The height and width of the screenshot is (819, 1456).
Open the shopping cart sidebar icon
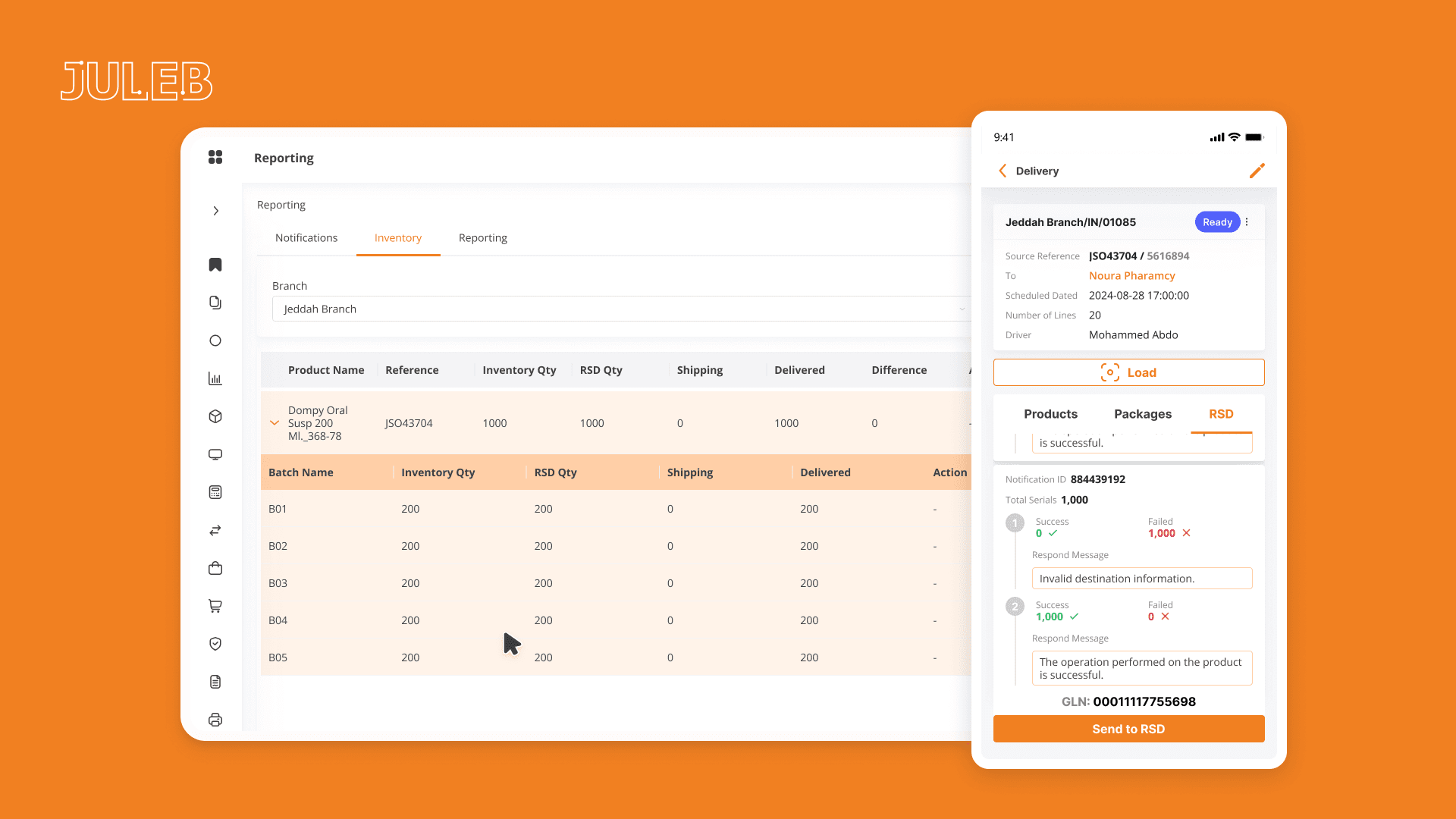point(215,606)
